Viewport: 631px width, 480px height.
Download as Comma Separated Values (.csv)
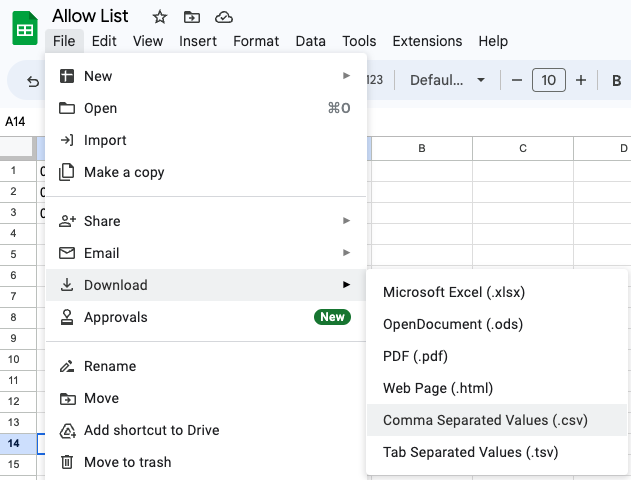click(497, 420)
